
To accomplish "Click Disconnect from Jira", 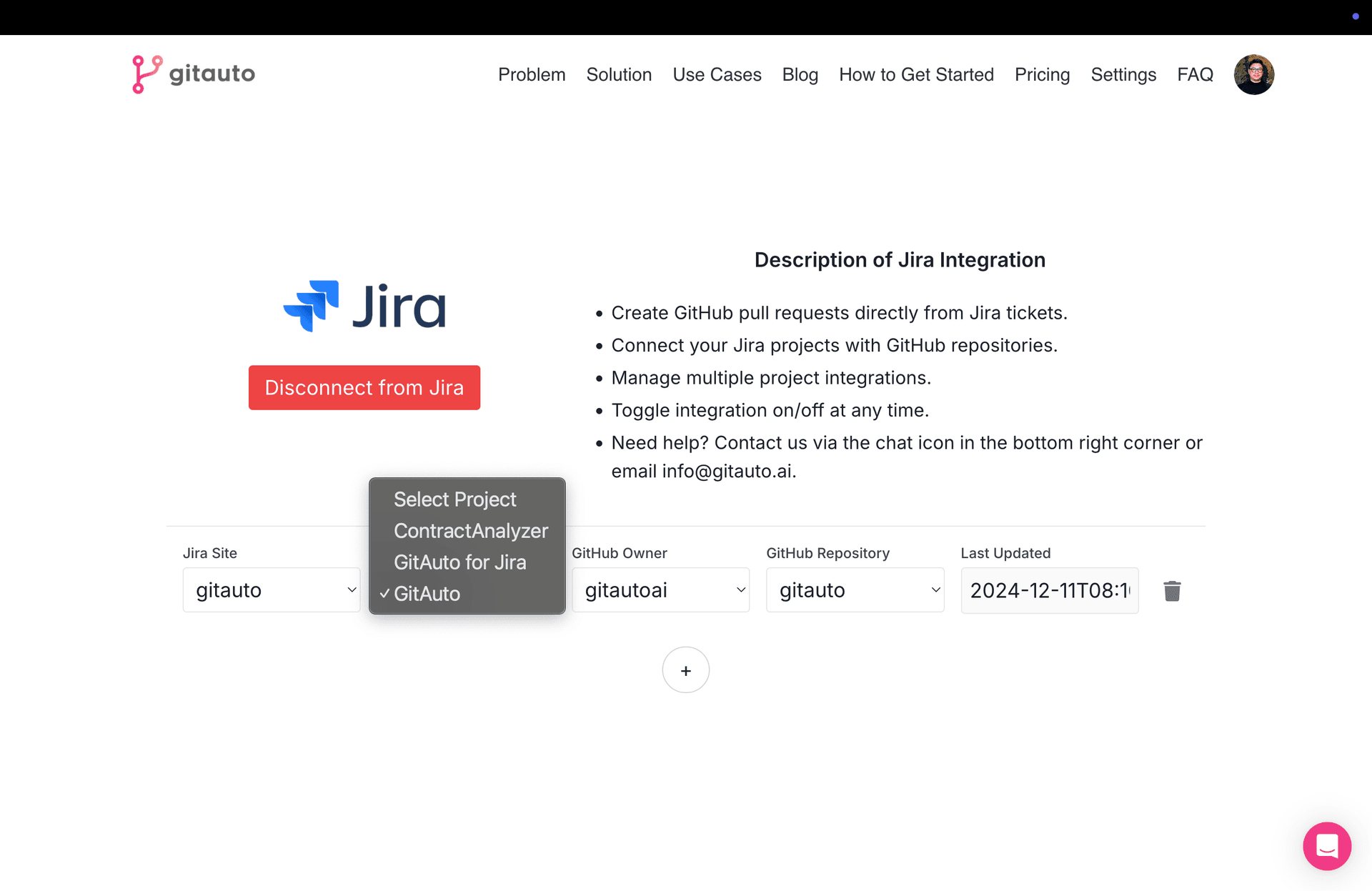I will click(x=364, y=387).
